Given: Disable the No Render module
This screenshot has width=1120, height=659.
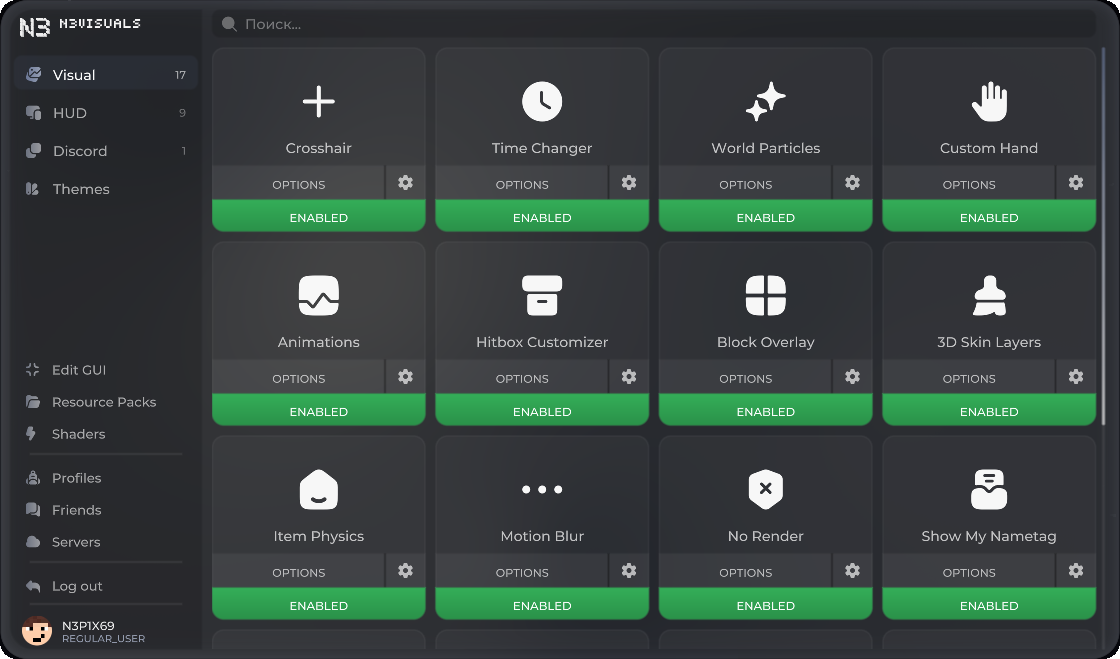Looking at the screenshot, I should [766, 605].
